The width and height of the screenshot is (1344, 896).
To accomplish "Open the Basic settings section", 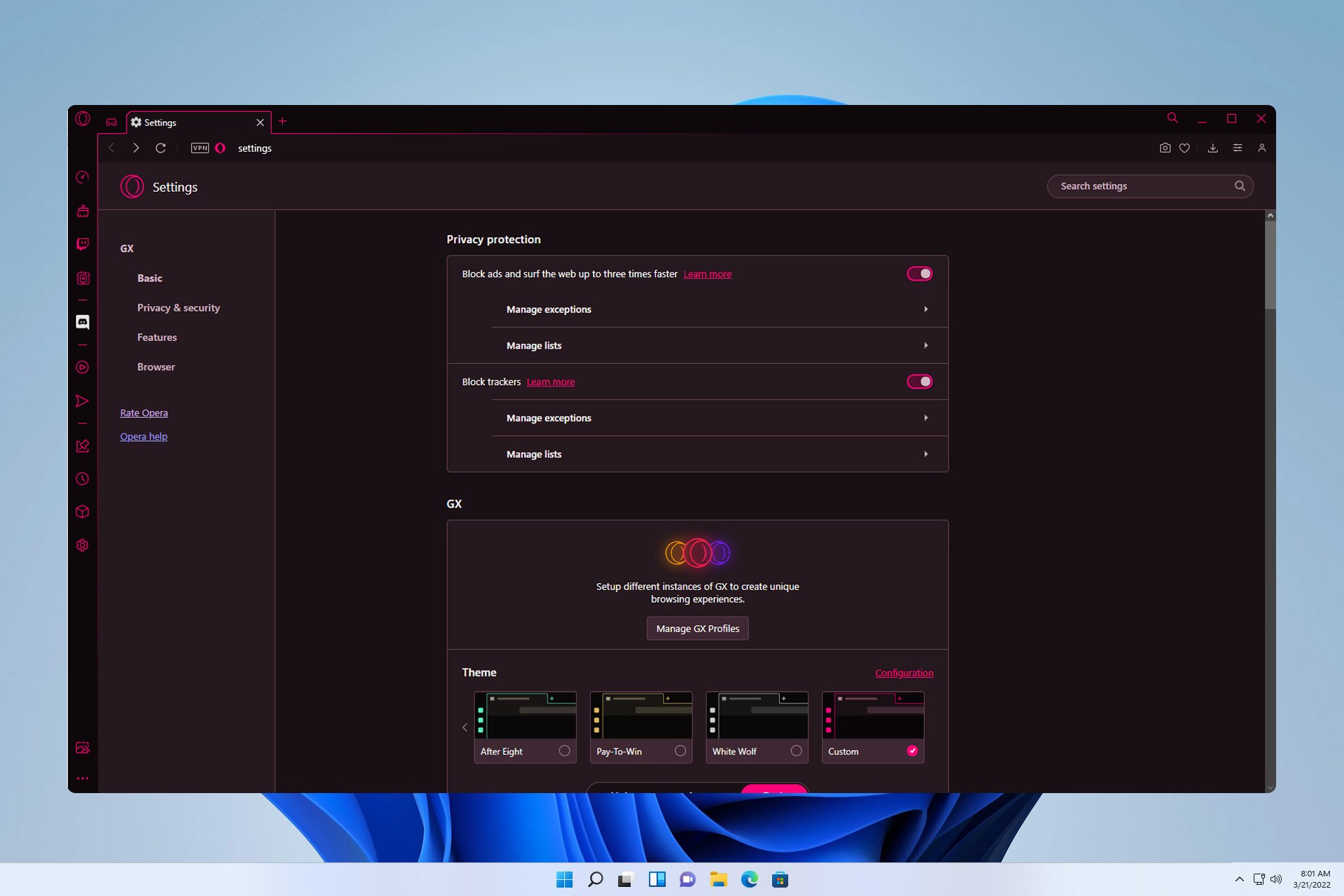I will tap(150, 278).
